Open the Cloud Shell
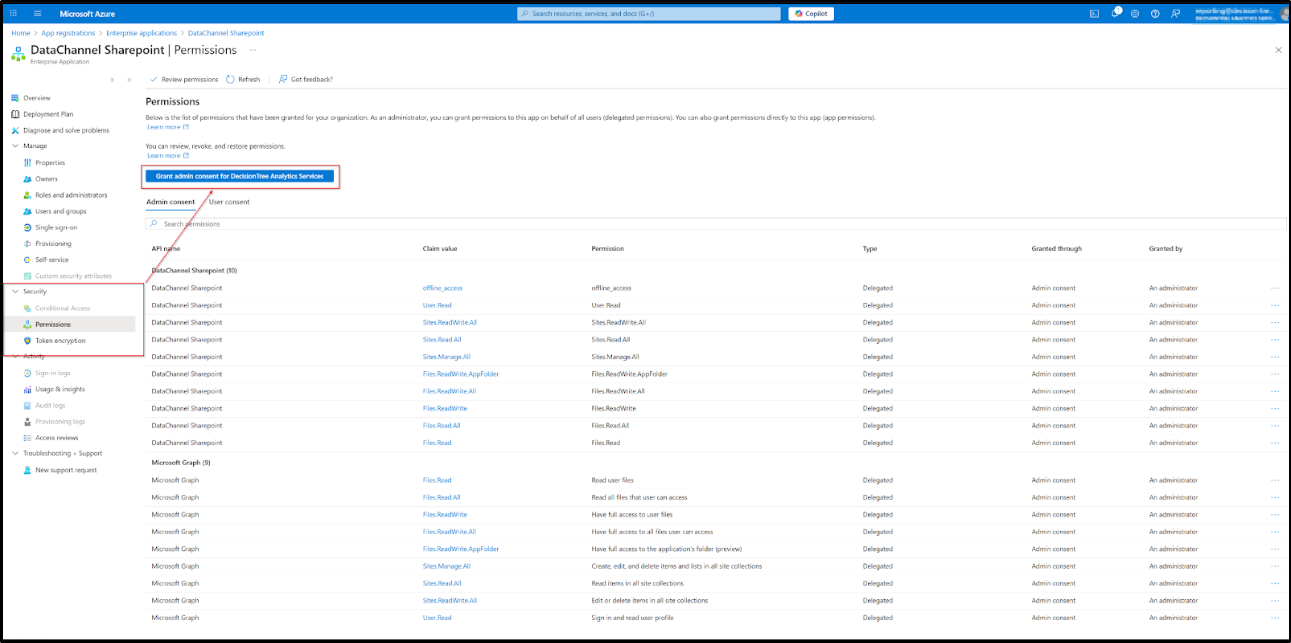 [1095, 13]
